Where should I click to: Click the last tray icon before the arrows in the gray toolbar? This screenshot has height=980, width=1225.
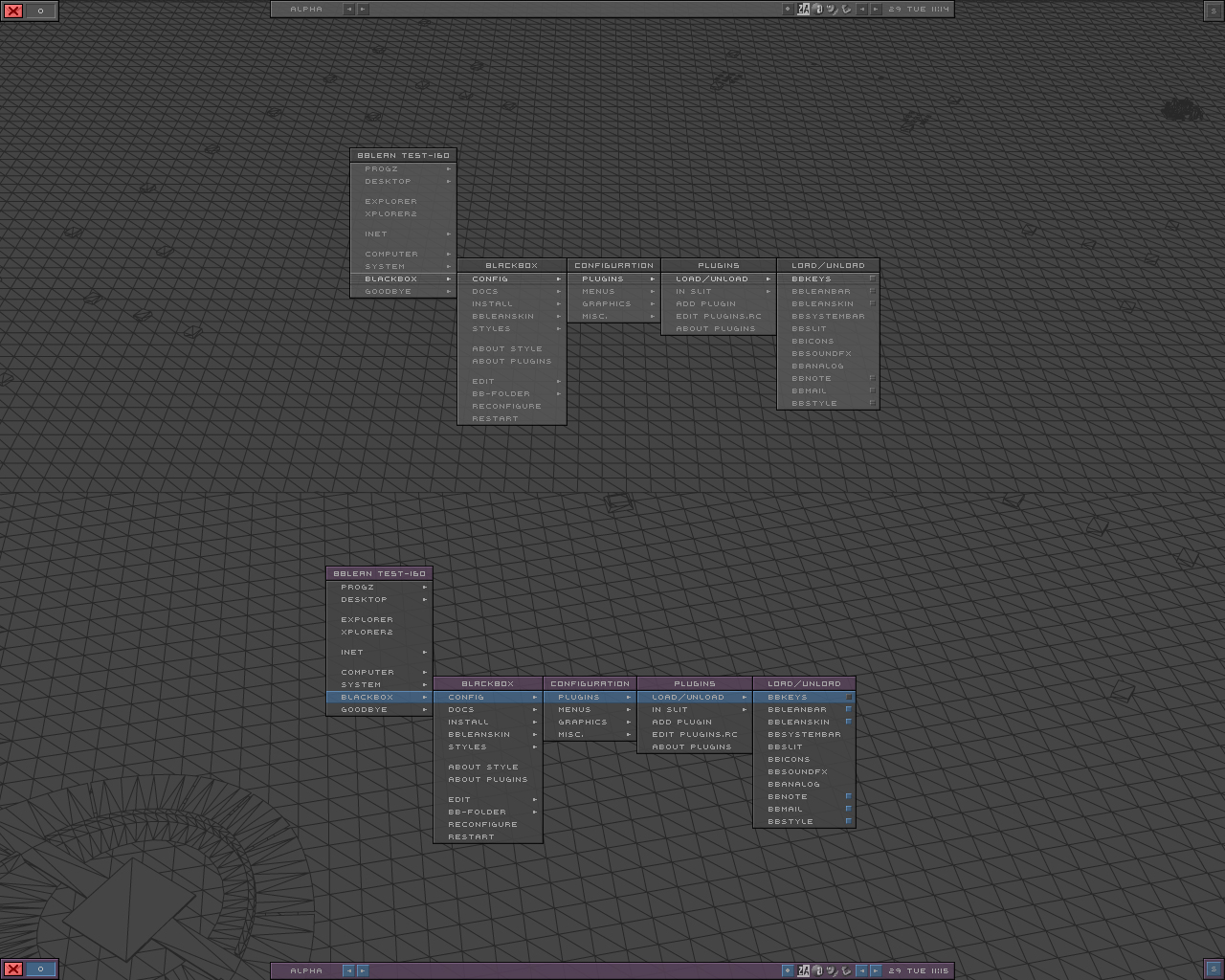click(x=846, y=9)
